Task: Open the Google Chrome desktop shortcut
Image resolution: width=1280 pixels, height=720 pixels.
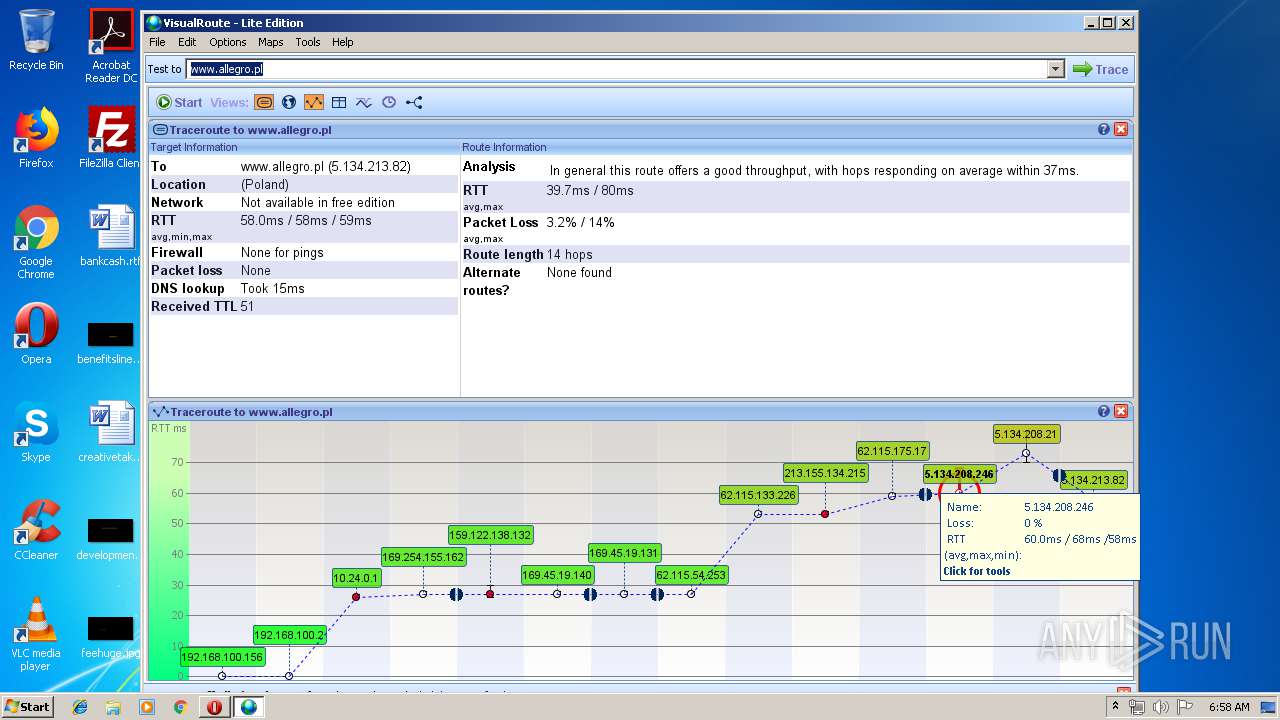Action: coord(36,242)
